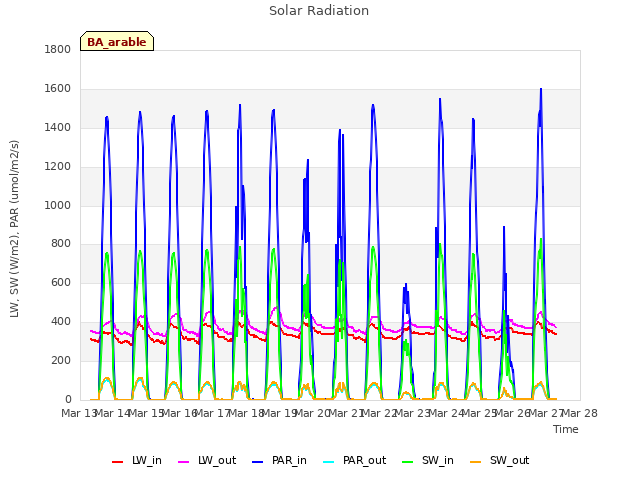
Task: Click the magenta LW_out legend swatch
Action: click(184, 462)
